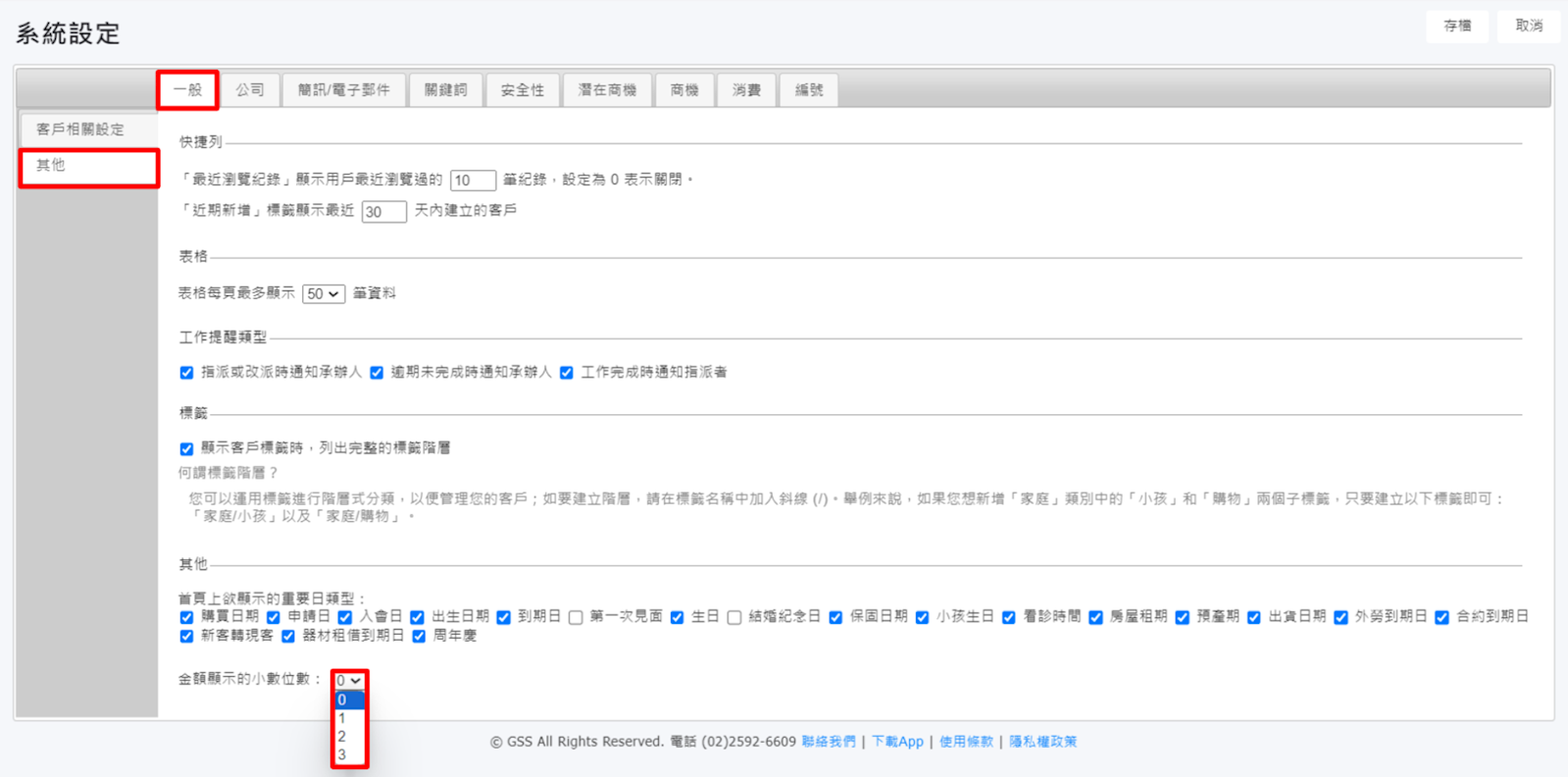
Task: Select the 編號 tab
Action: click(808, 90)
